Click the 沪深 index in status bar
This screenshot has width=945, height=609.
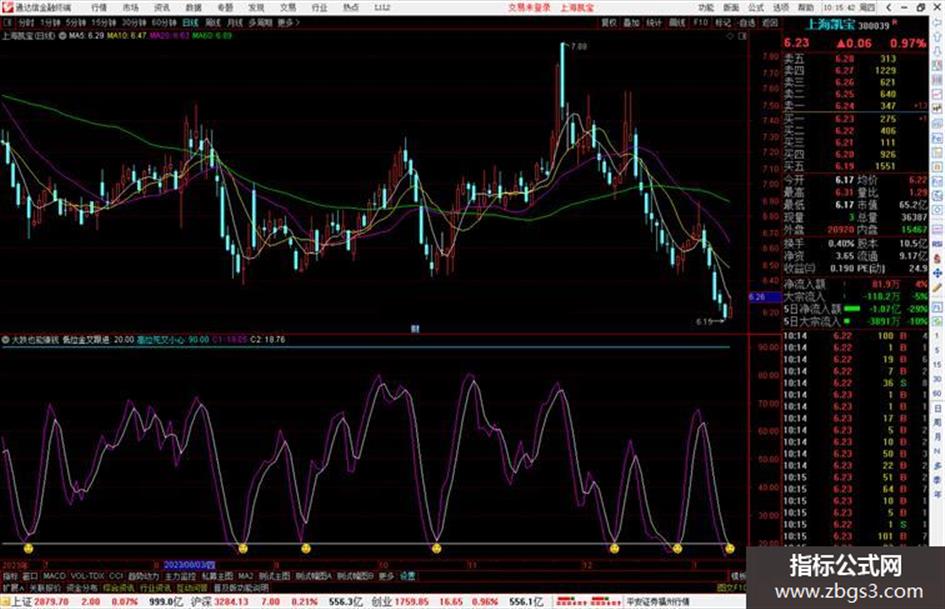(x=201, y=601)
